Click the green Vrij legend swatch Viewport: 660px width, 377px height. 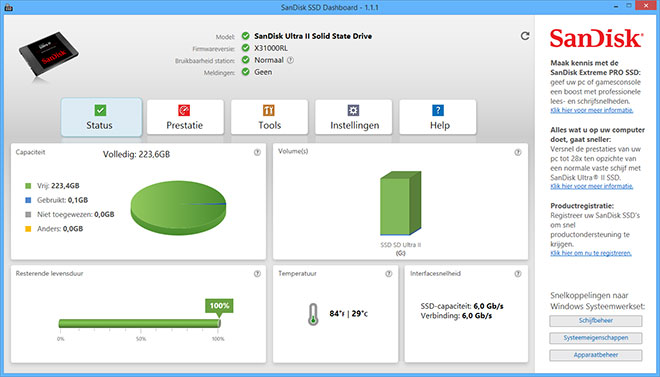click(28, 186)
